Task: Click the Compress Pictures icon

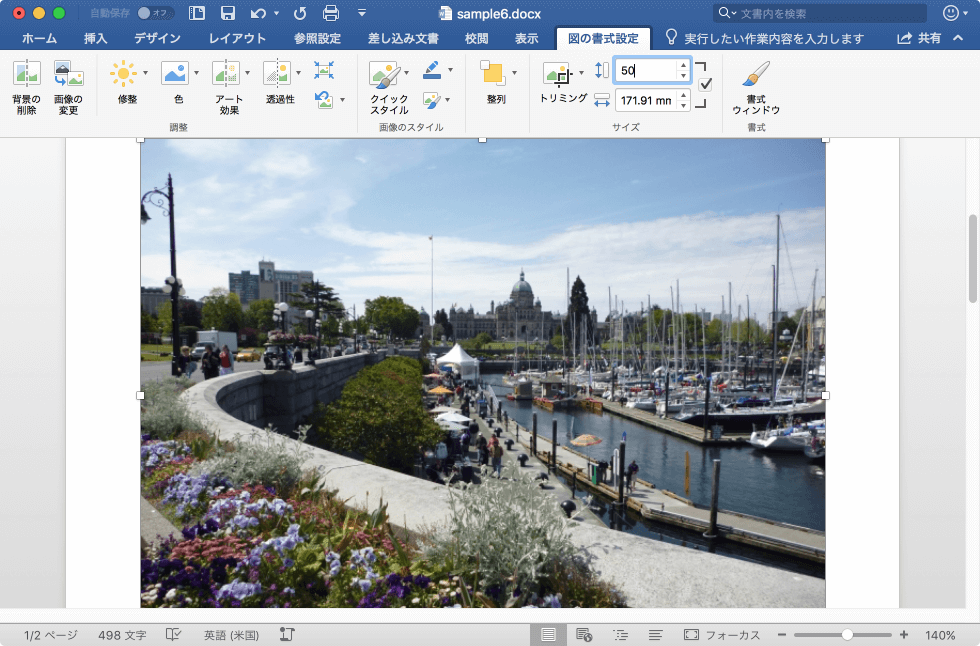Action: (324, 70)
